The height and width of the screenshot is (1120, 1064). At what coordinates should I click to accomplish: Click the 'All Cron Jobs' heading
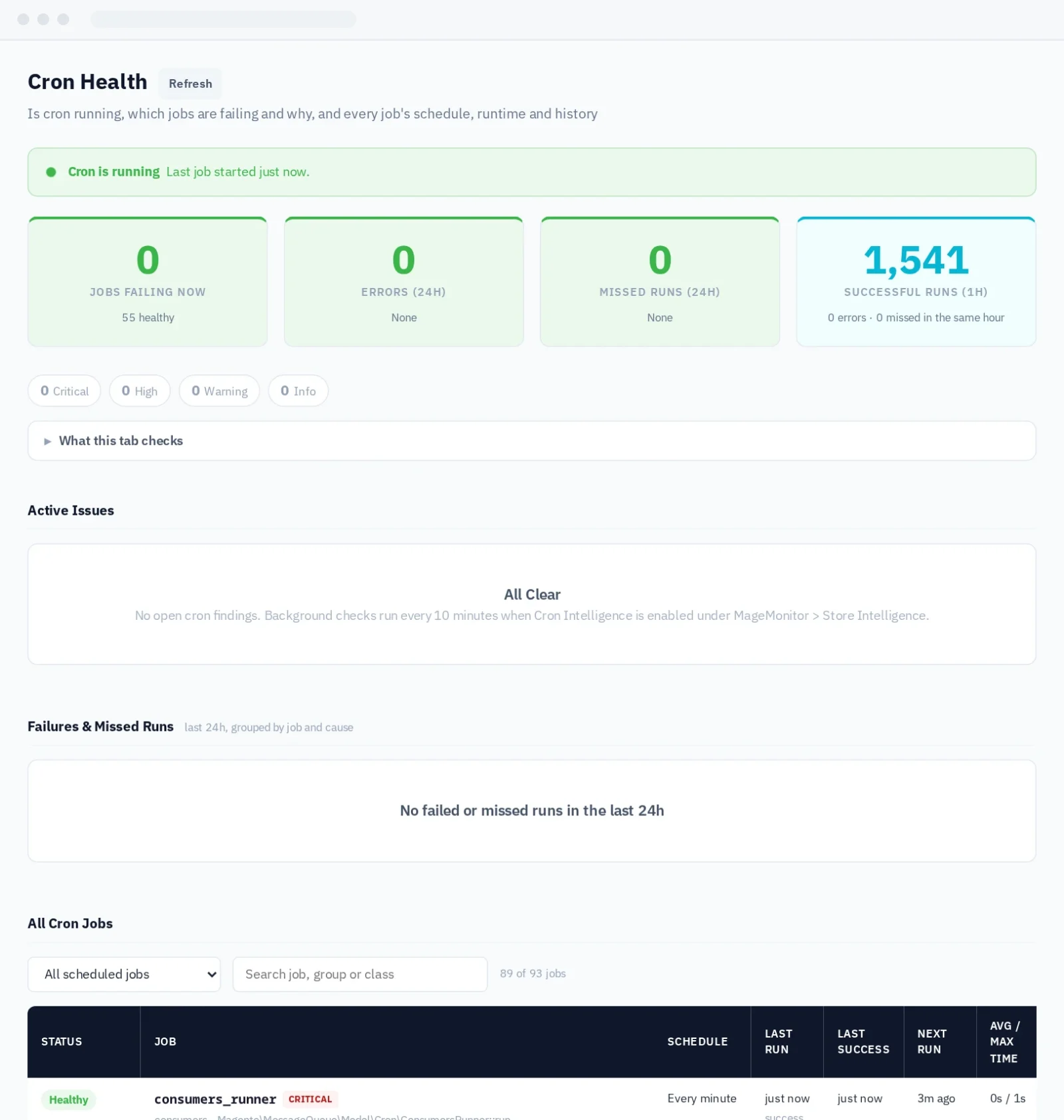click(70, 924)
